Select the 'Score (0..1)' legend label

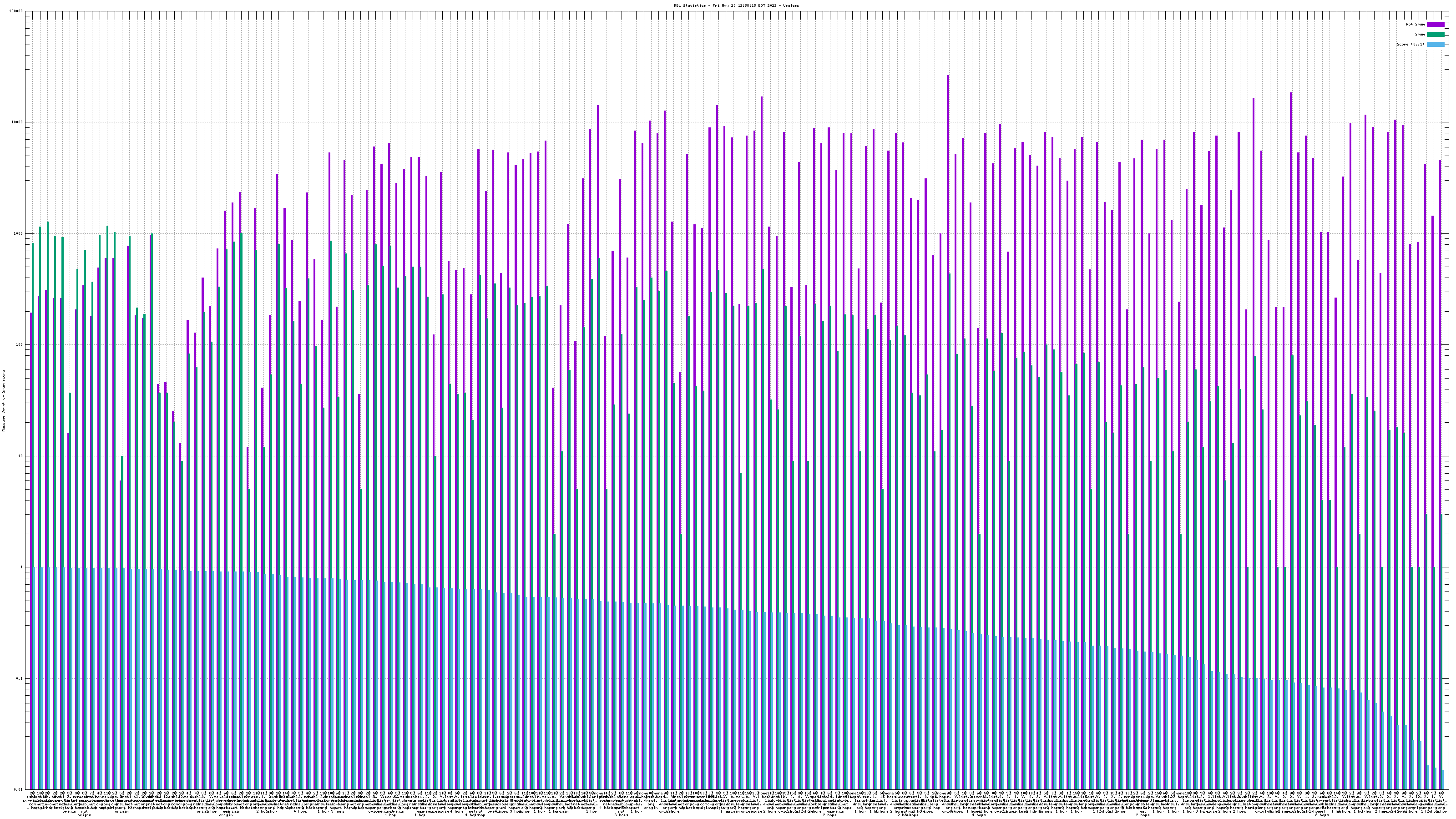click(x=1410, y=44)
